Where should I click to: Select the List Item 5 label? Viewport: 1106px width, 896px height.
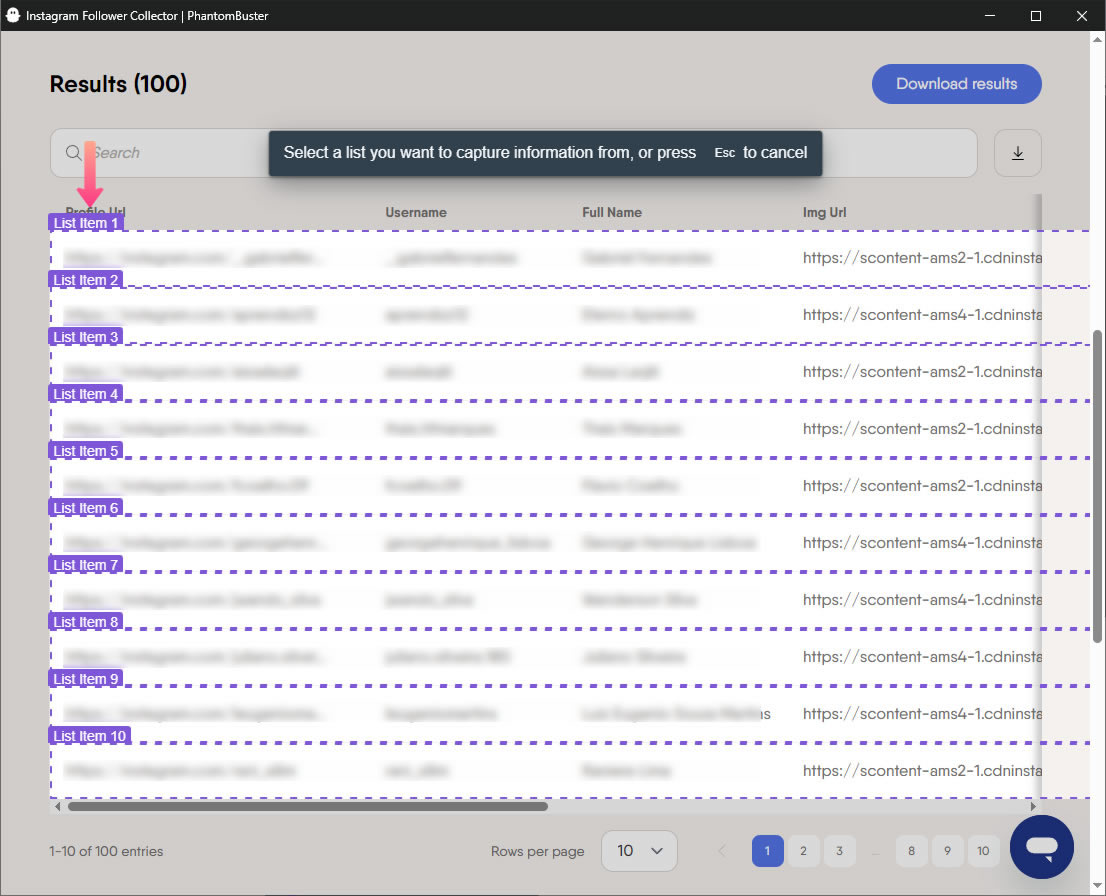[x=86, y=451]
